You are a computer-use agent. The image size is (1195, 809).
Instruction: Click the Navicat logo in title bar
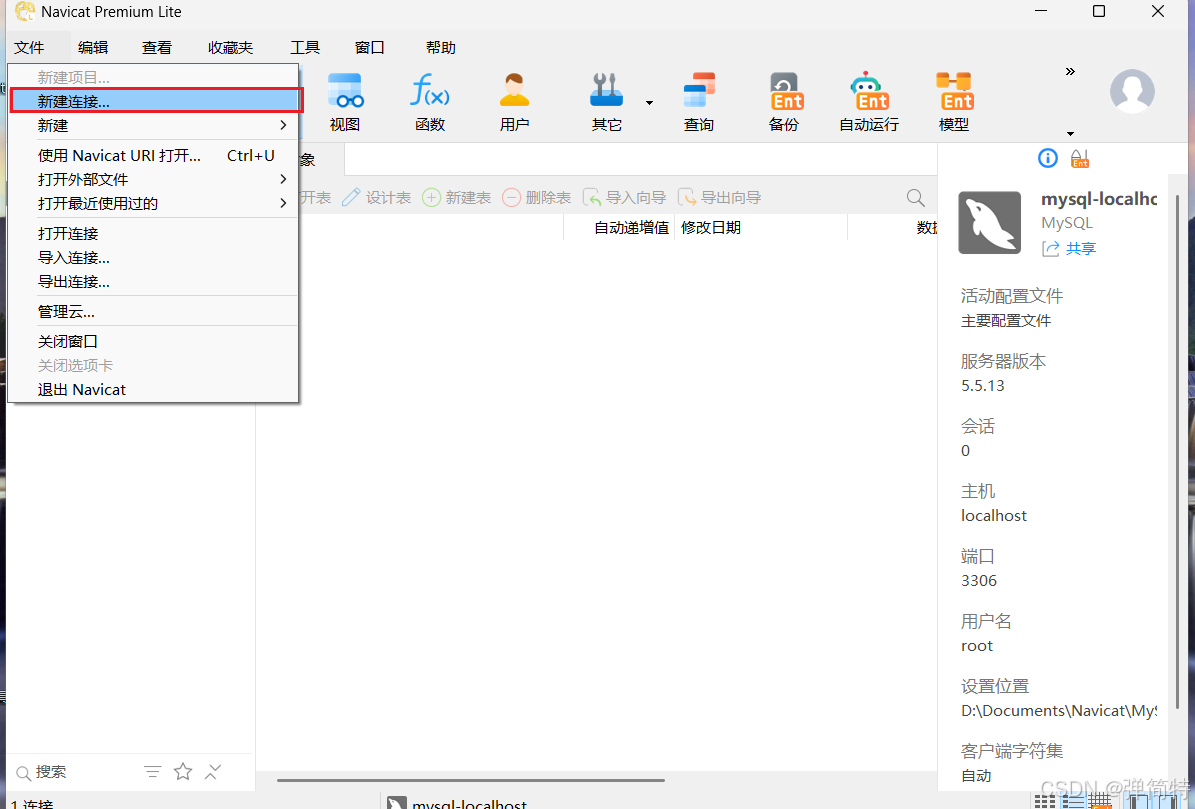click(25, 11)
